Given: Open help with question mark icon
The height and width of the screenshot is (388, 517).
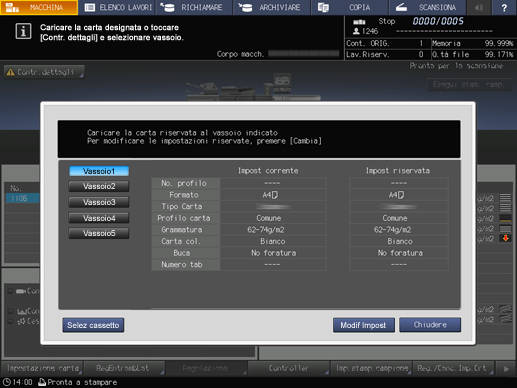Looking at the screenshot, I should (x=504, y=7).
